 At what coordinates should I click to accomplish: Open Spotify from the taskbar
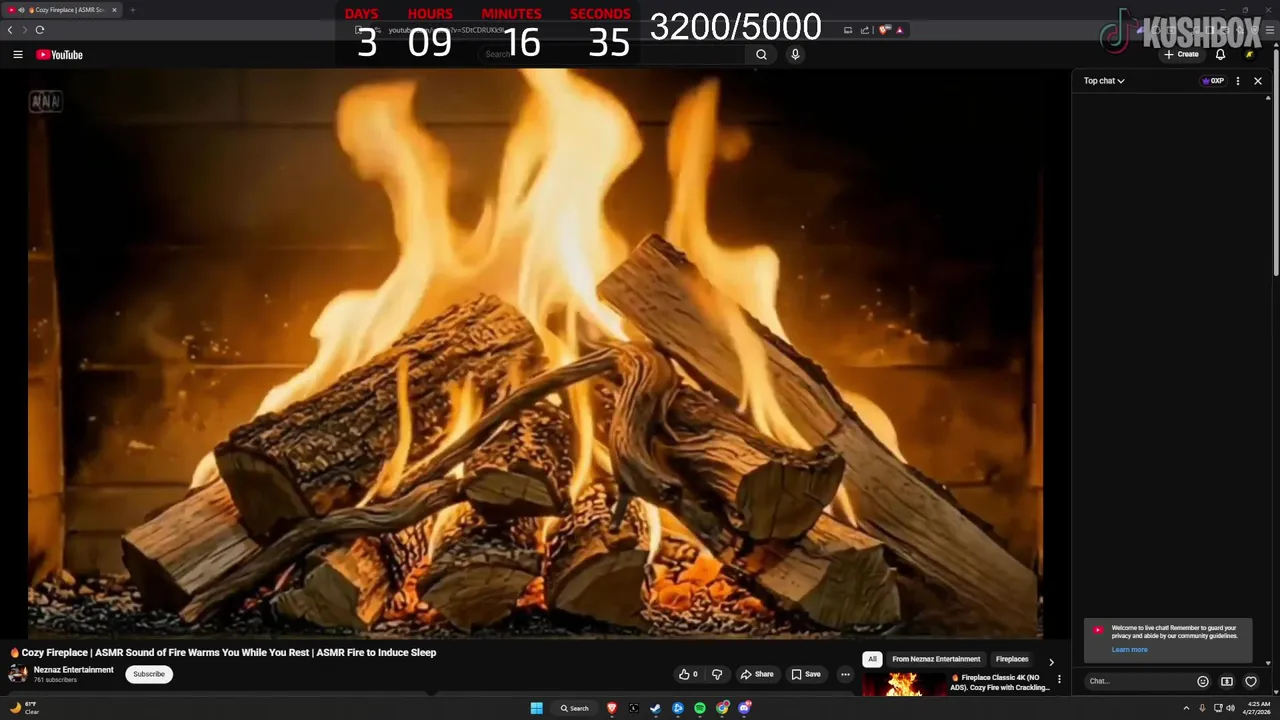coord(700,708)
